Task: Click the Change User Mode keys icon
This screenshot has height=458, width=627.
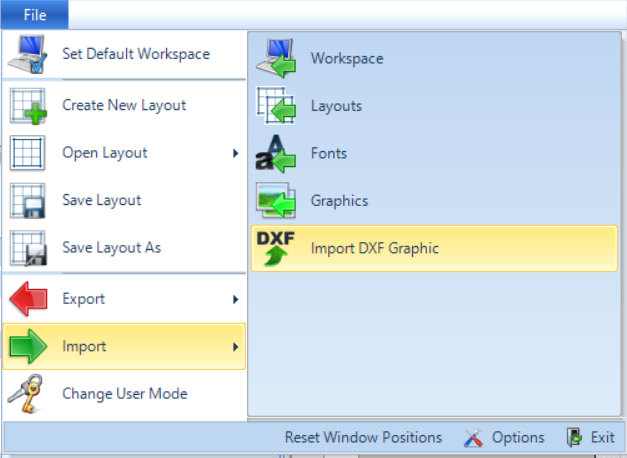Action: click(x=28, y=393)
